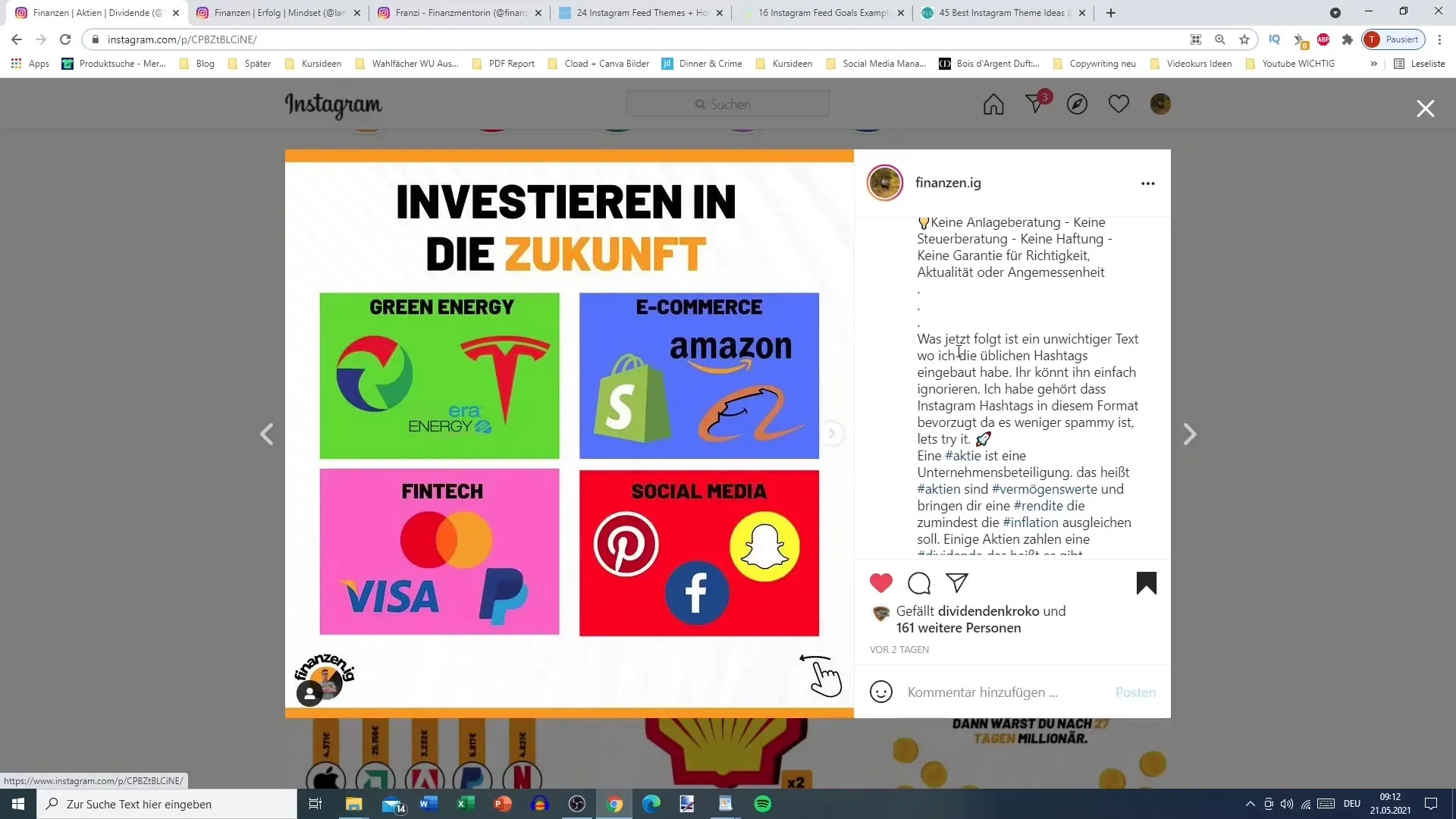The height and width of the screenshot is (819, 1456).
Task: Open the extensions puzzle icon
Action: (1348, 39)
